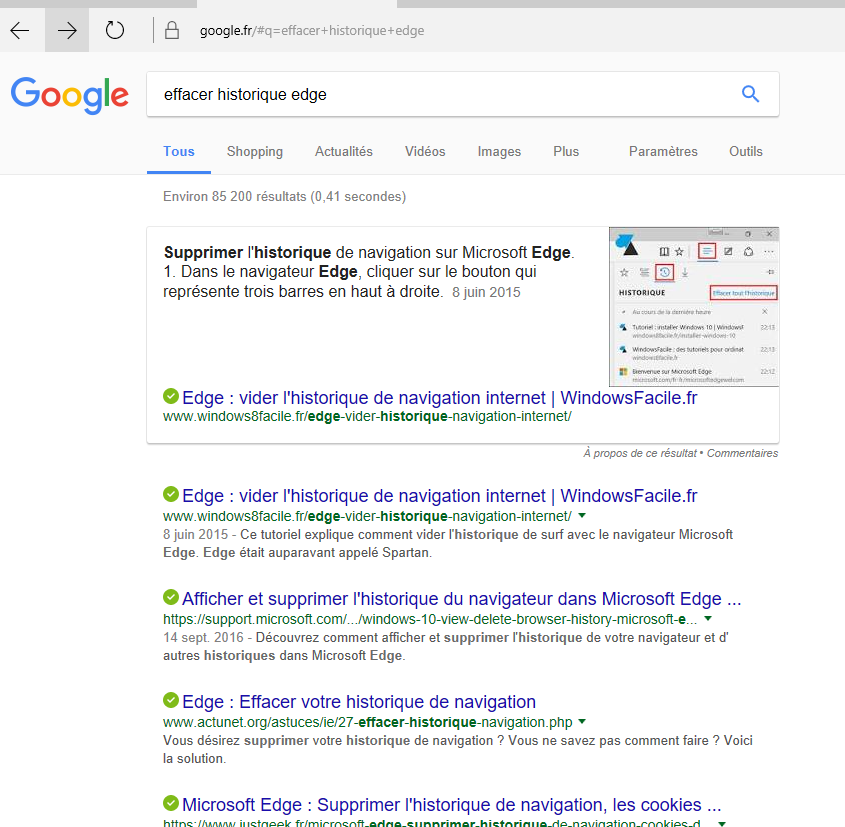This screenshot has width=845, height=827.
Task: Select the Tous tab
Action: coord(179,151)
